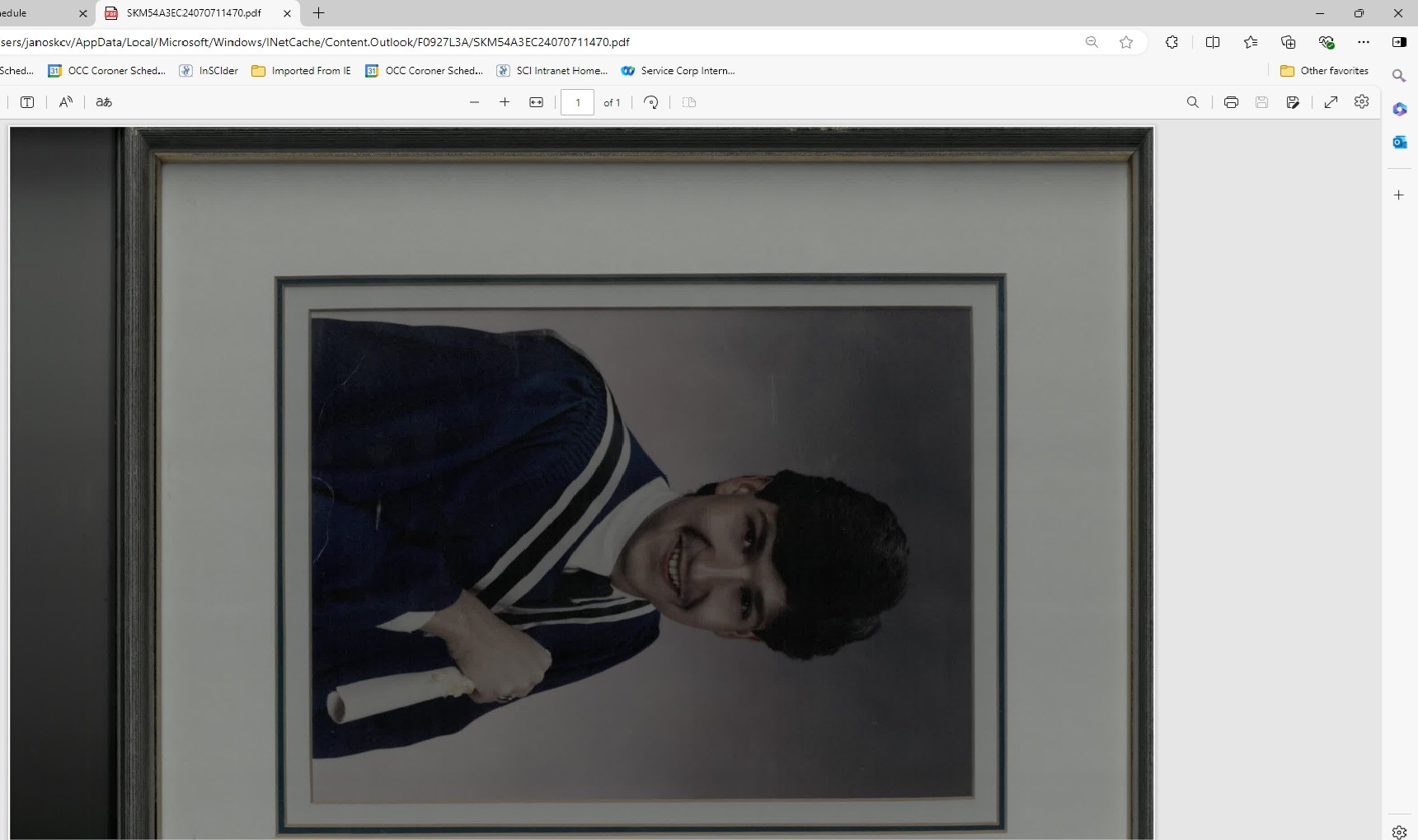The height and width of the screenshot is (840, 1418).
Task: Open the Other favorites folder
Action: point(1324,71)
